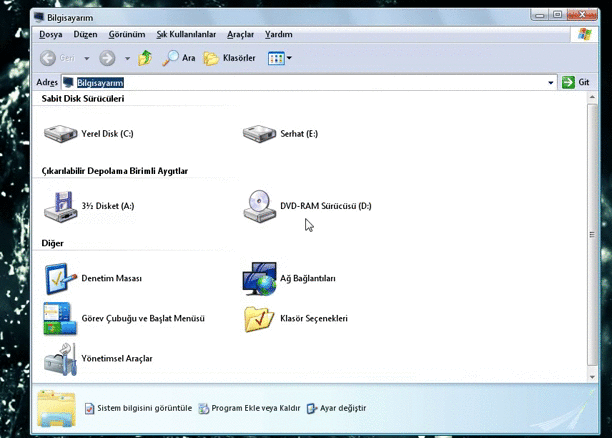Viewport: 612px width, 438px height.
Task: Click the Git go button
Action: (576, 82)
